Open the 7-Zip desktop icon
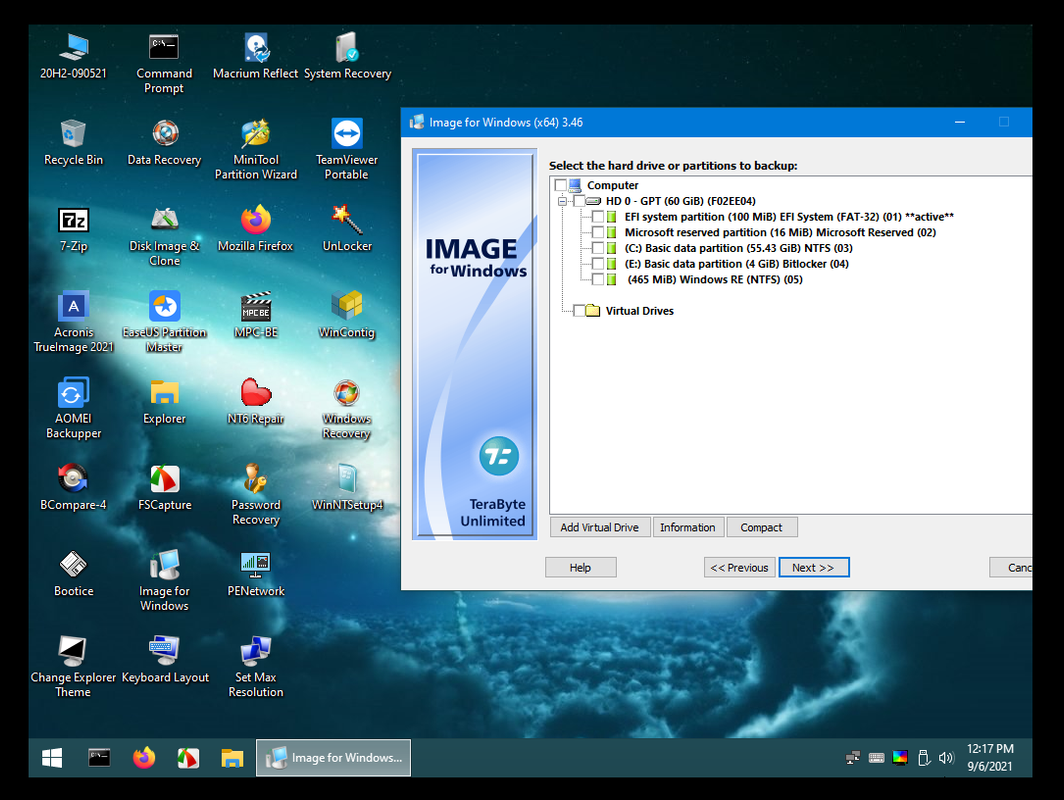 73,229
